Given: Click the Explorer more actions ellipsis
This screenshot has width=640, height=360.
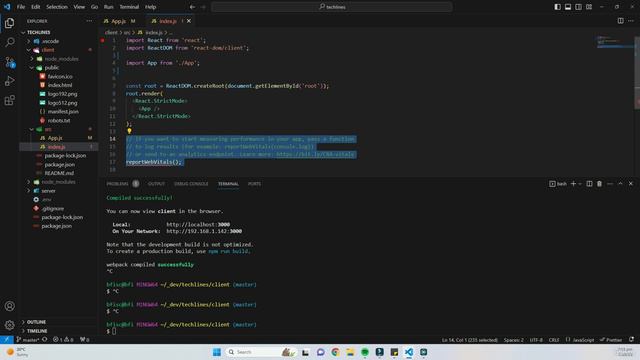Looking at the screenshot, I should tap(89, 21).
